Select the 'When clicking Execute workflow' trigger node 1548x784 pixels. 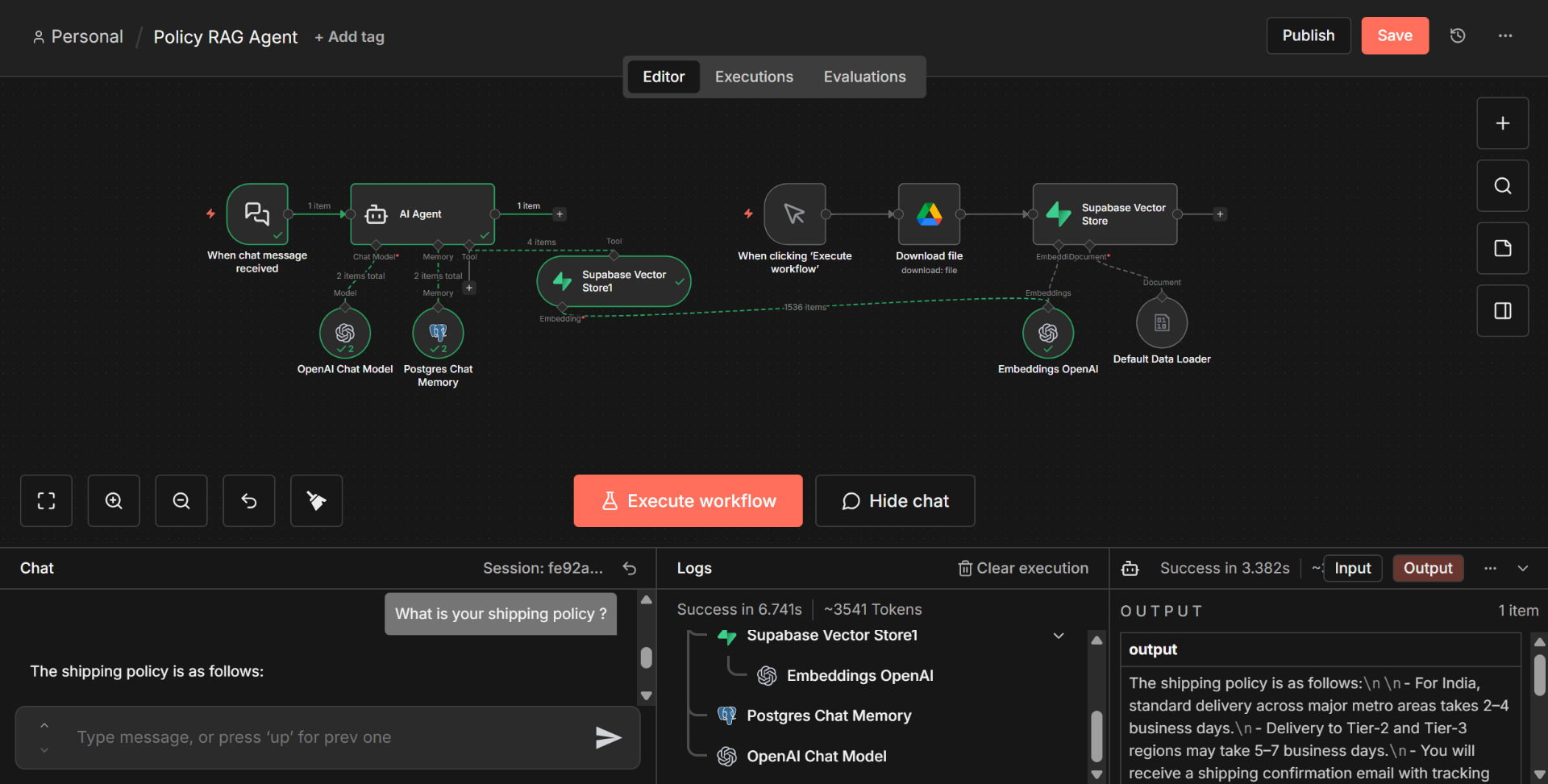coord(795,214)
